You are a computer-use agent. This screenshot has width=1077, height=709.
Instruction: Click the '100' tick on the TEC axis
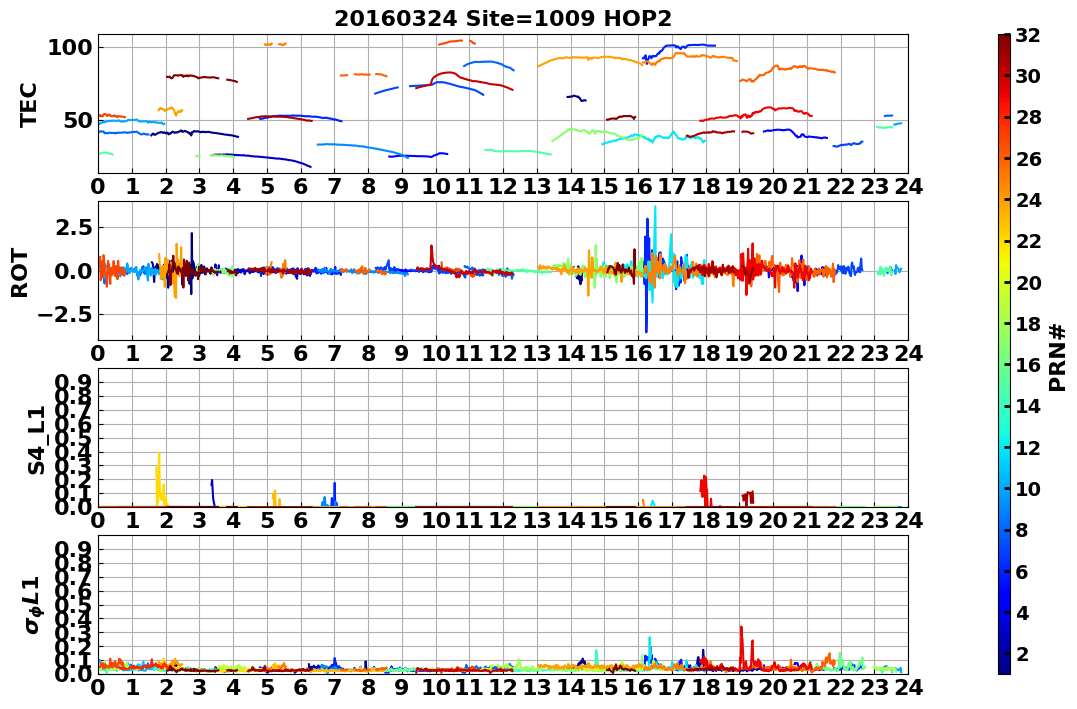pos(70,47)
